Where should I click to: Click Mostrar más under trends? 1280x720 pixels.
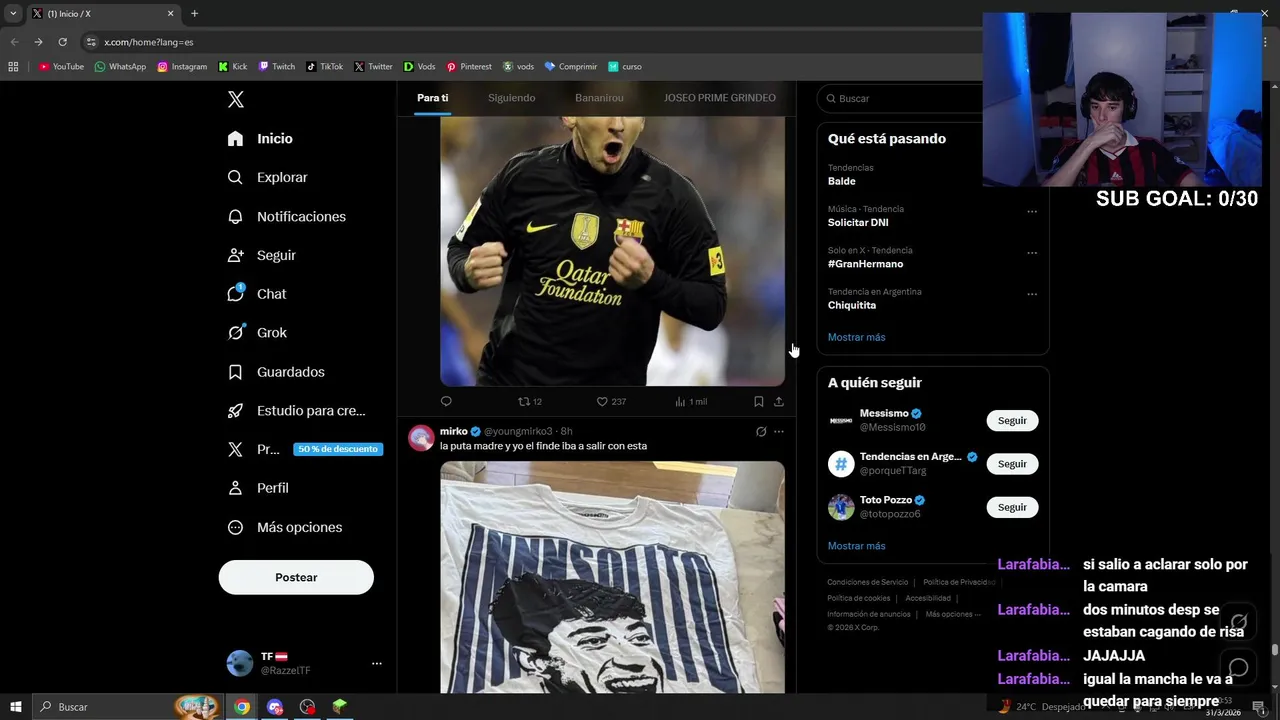857,337
